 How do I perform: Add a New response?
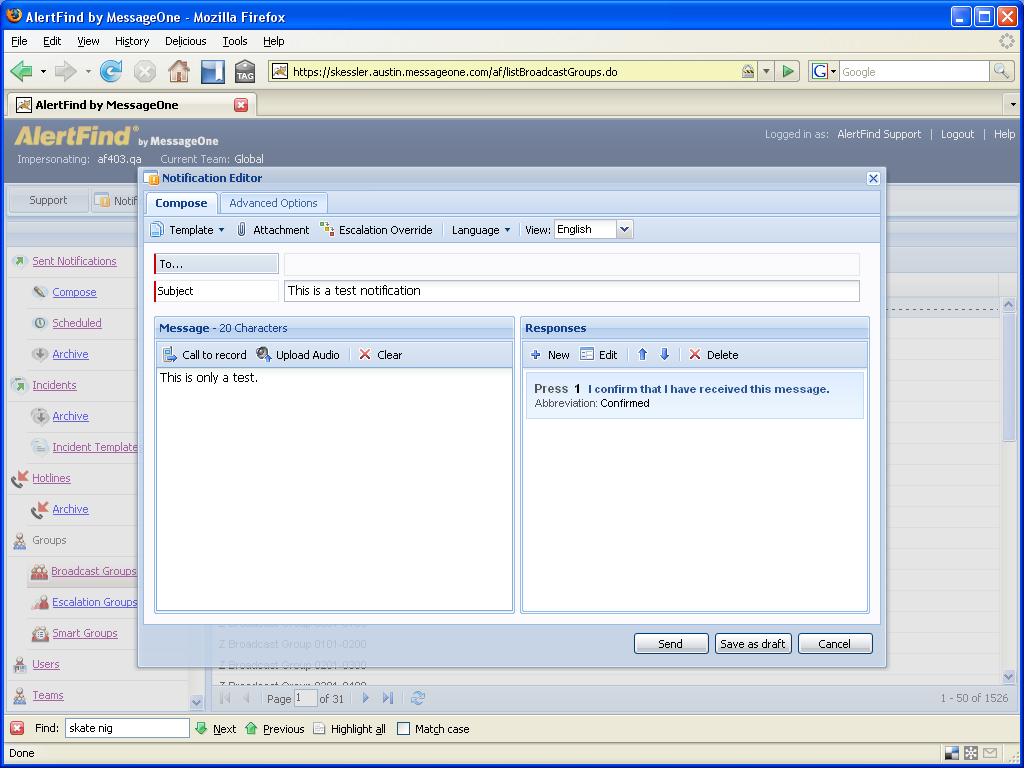click(x=550, y=355)
